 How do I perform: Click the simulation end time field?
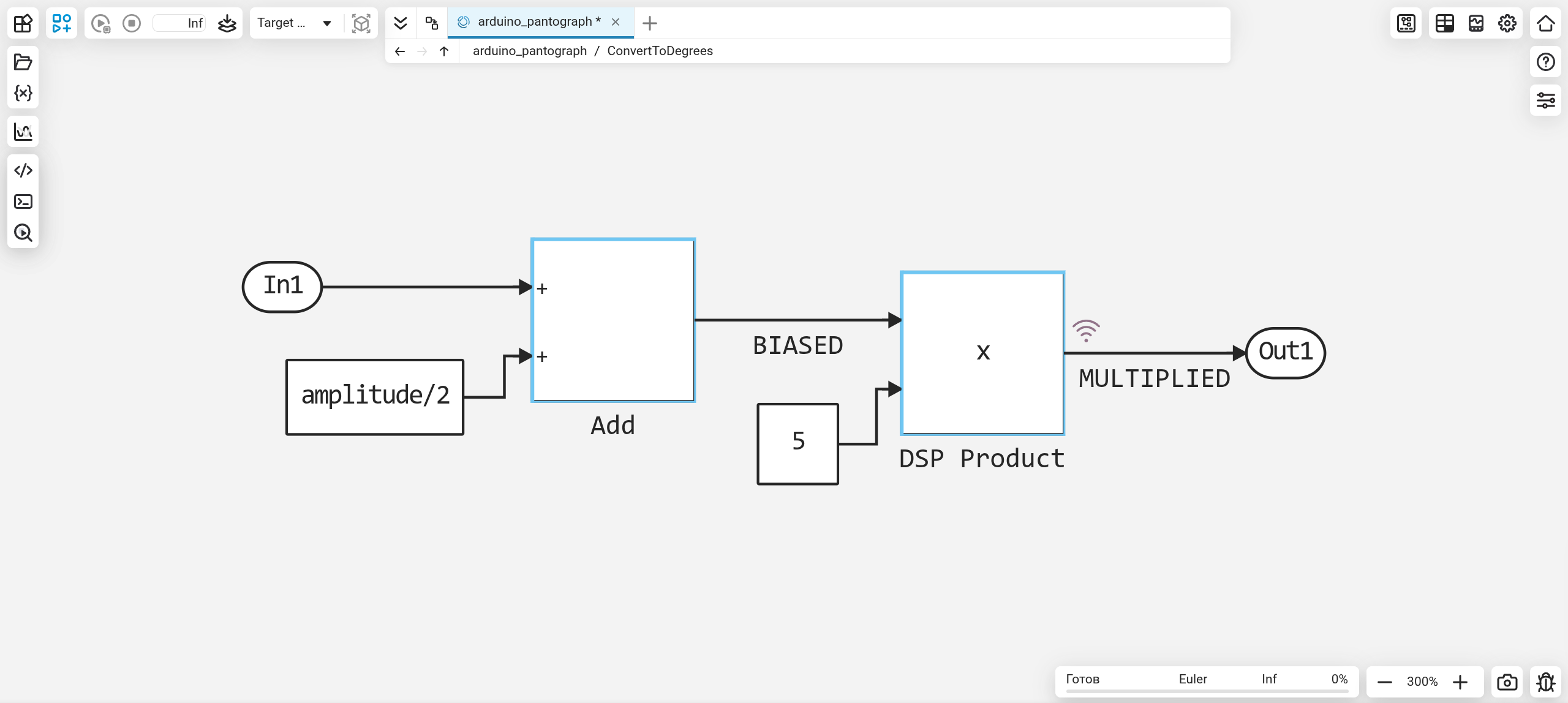(x=179, y=23)
